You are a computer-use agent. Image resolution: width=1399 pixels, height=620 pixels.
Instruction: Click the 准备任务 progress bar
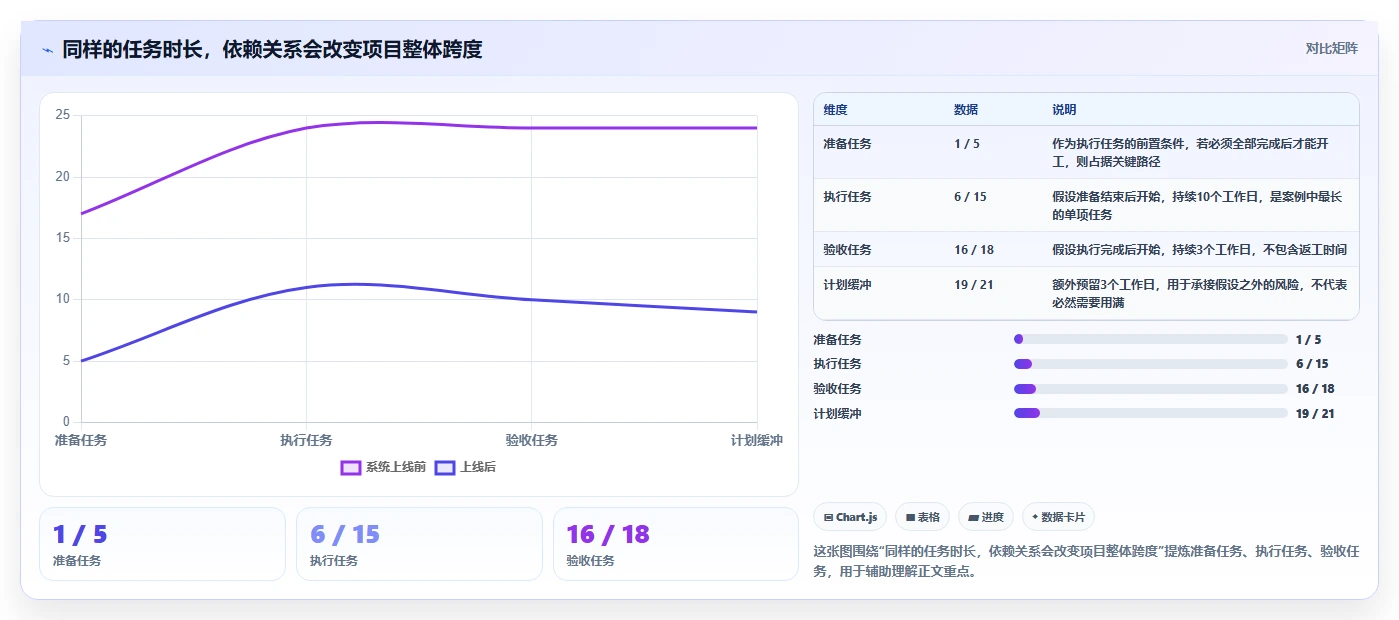click(1150, 340)
